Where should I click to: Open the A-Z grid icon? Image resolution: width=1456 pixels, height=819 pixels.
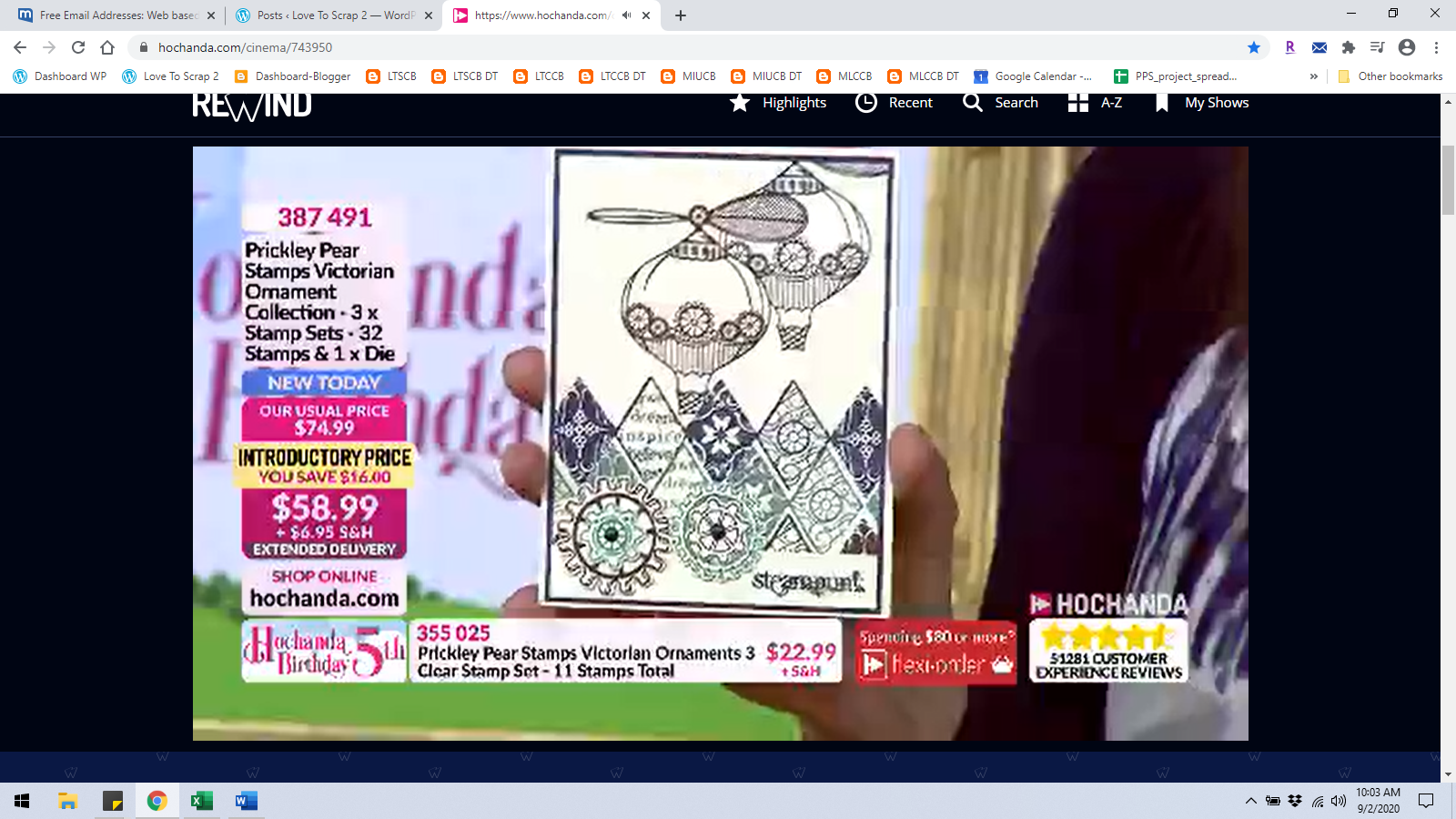point(1077,103)
